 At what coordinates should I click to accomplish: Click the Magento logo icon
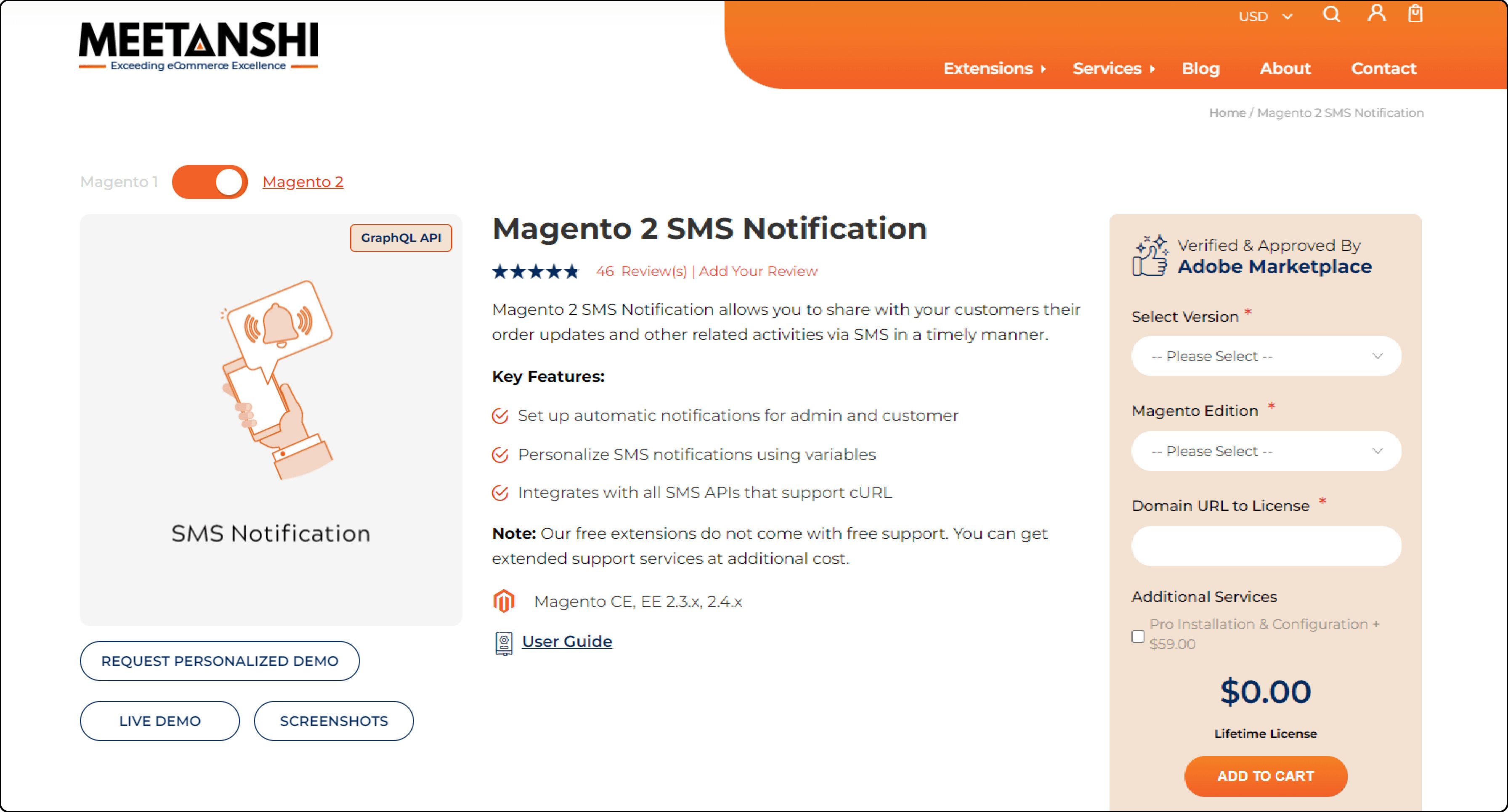(504, 601)
